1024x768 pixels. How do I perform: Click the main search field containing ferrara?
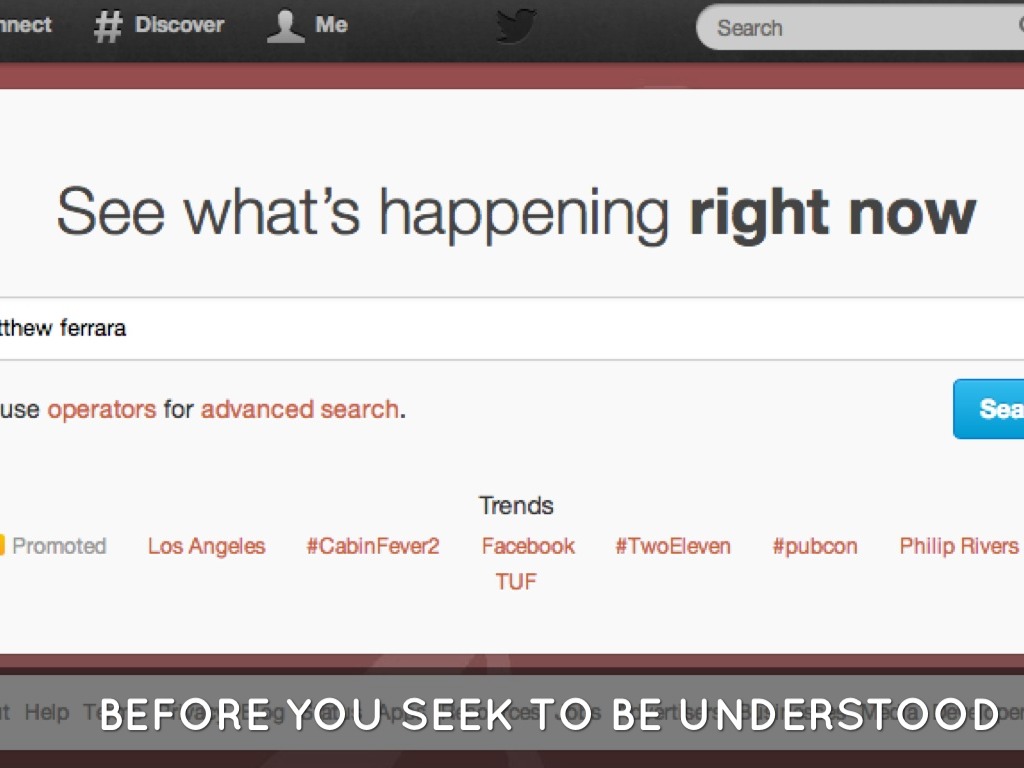(500, 328)
